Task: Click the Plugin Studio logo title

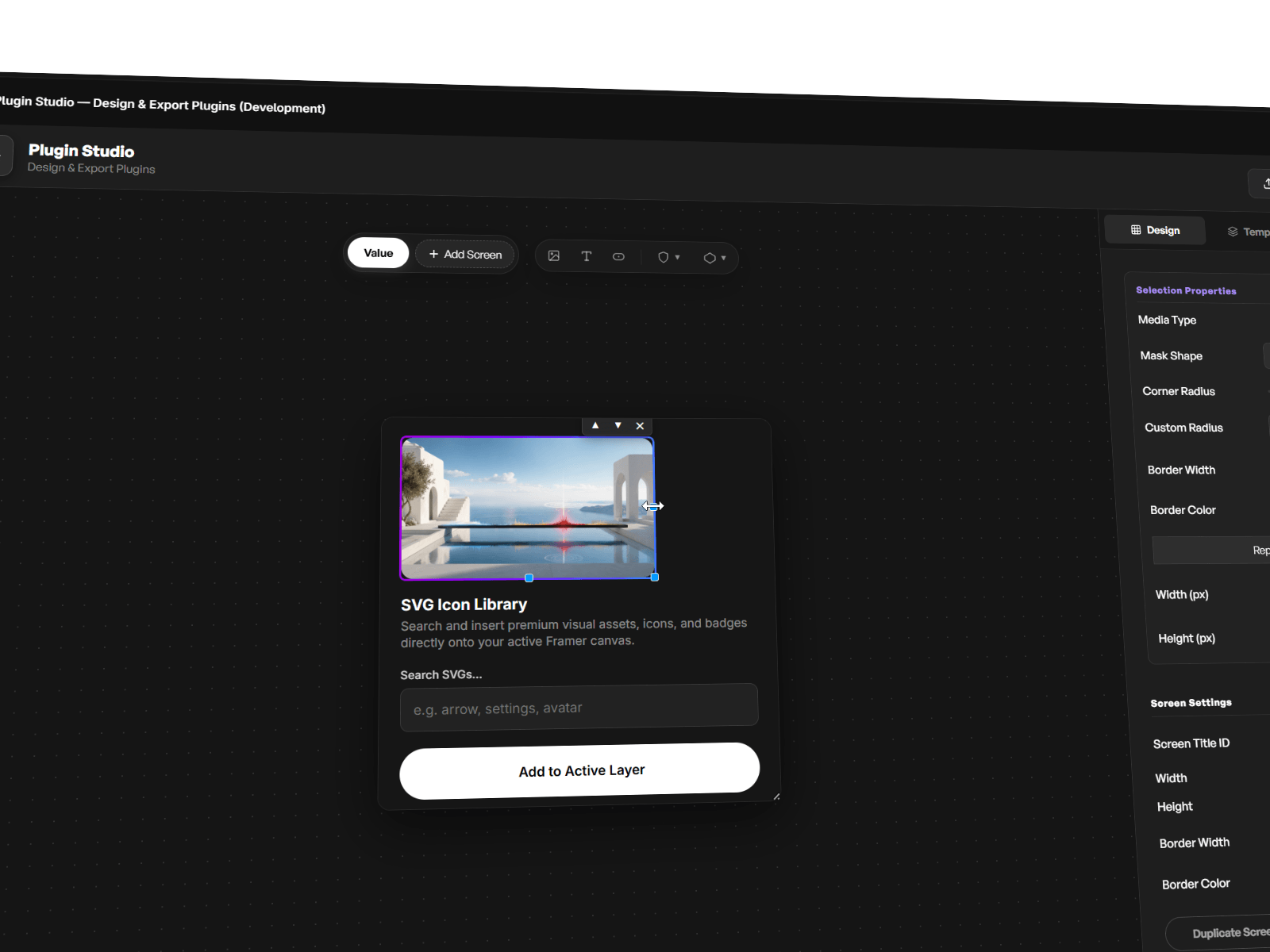Action: pyautogui.click(x=81, y=151)
